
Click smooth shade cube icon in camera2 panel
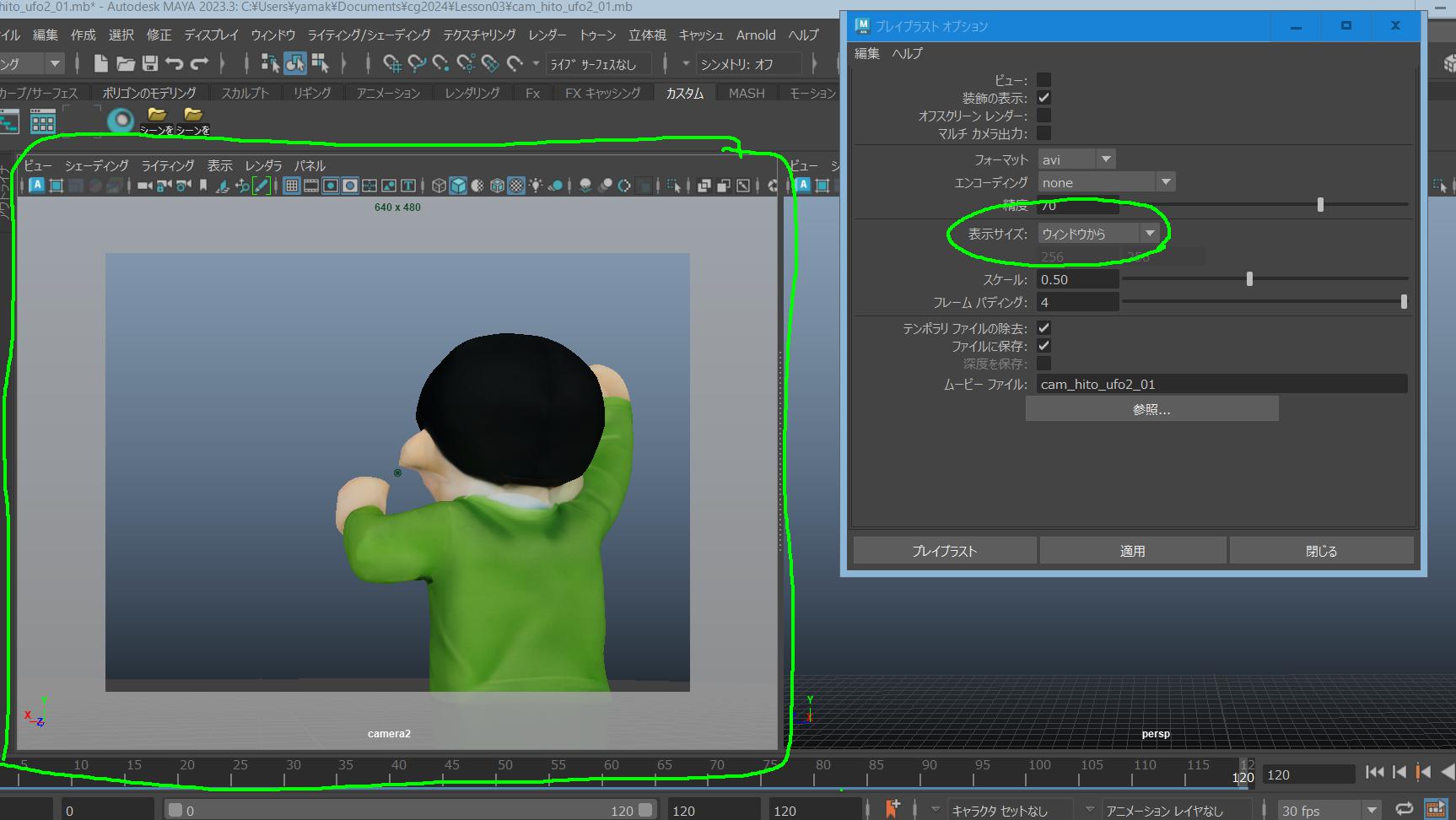[458, 186]
